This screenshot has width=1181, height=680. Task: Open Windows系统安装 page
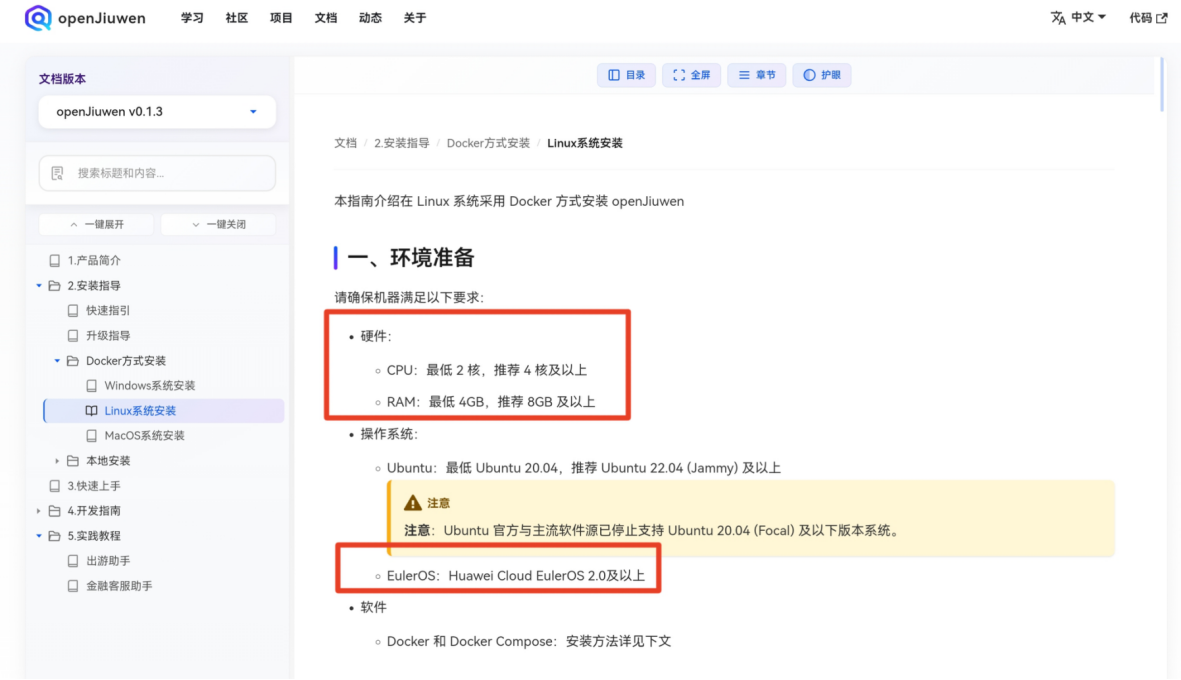click(x=149, y=386)
